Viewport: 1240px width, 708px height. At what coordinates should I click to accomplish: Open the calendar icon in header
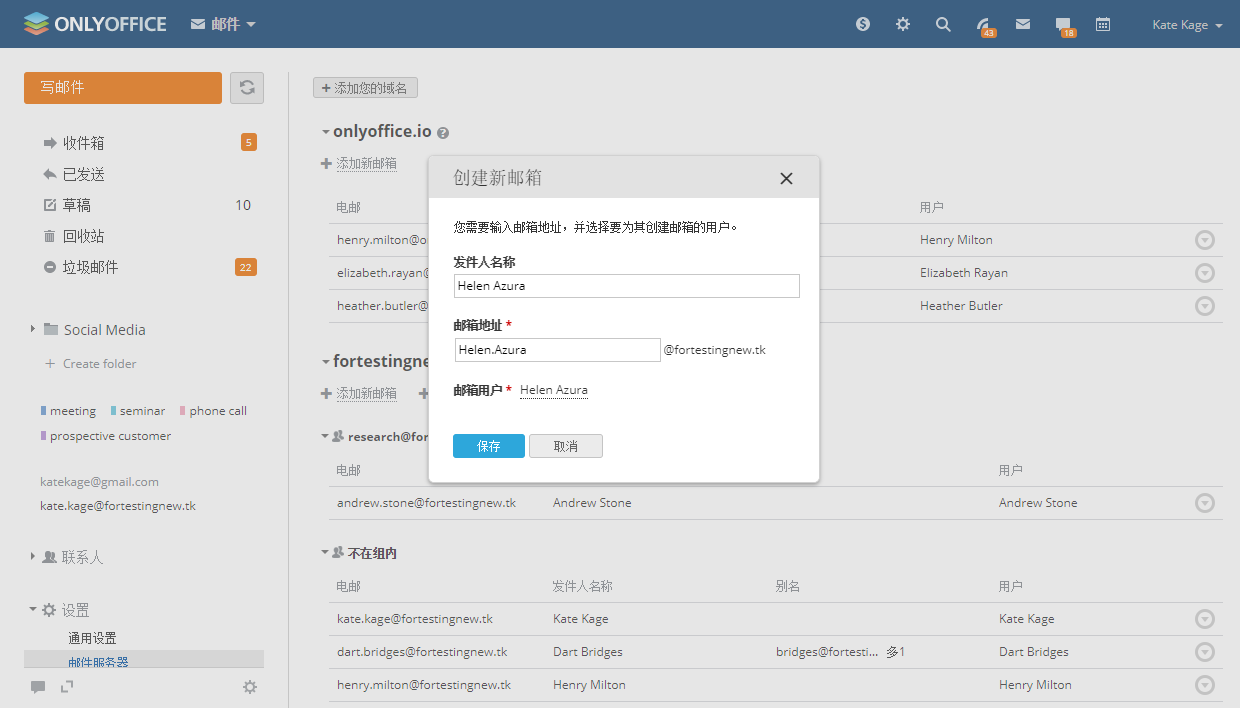(1103, 25)
